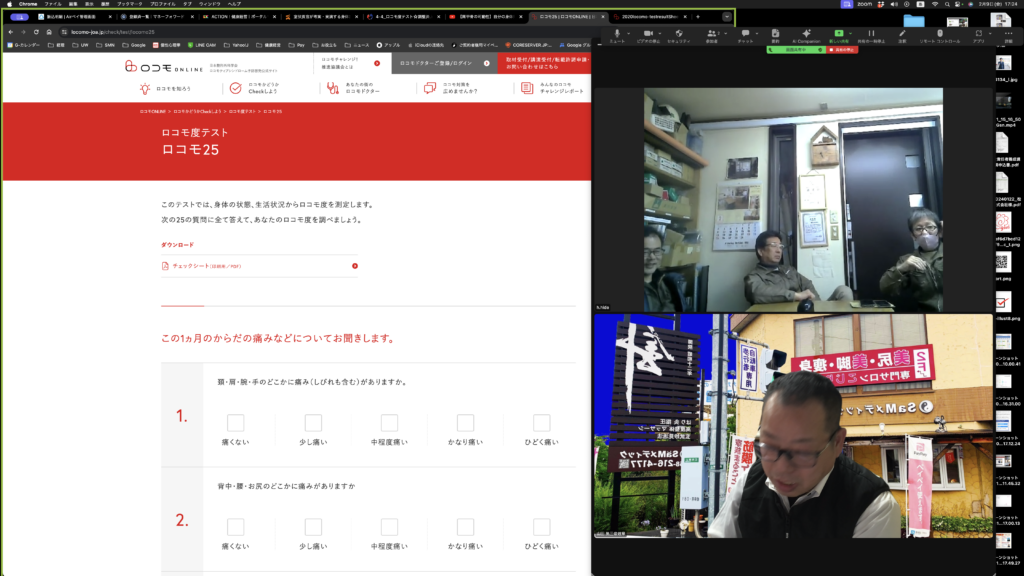Reload the page in Chrome
1024x576 pixels.
36,31
